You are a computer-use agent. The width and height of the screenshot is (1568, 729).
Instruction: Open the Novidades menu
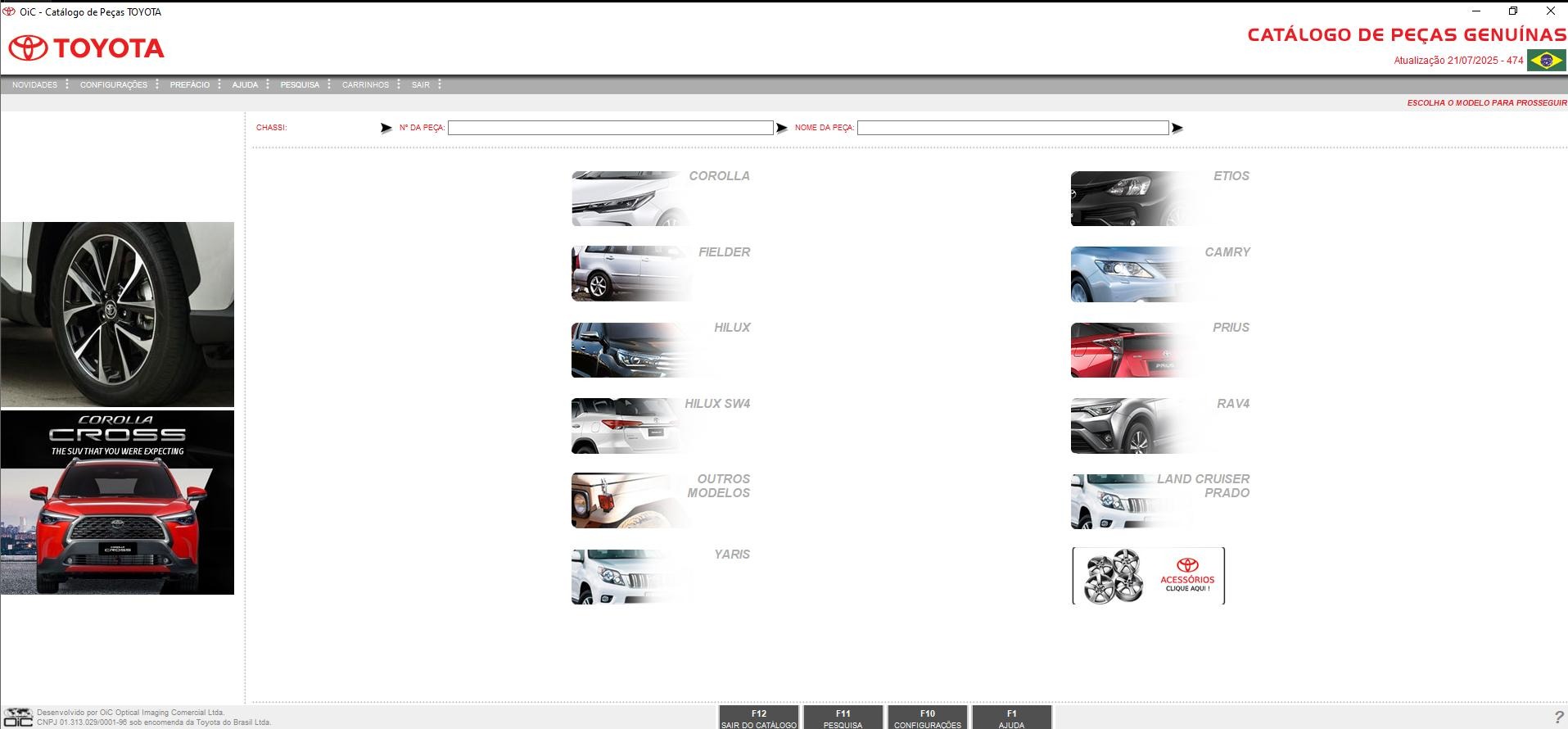[34, 84]
